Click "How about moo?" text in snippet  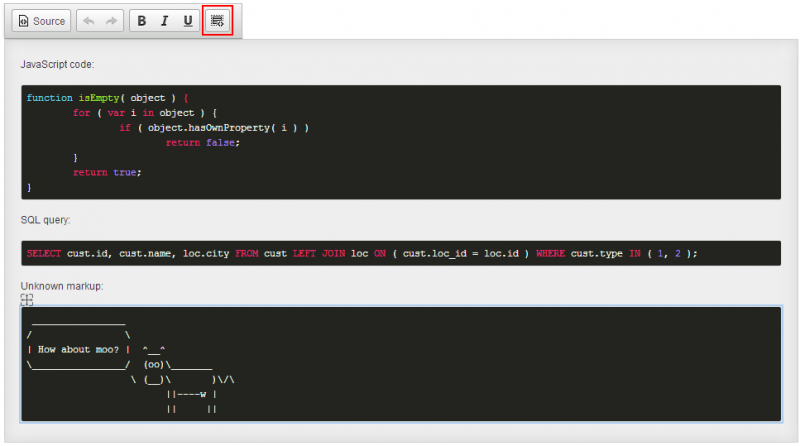click(x=78, y=350)
